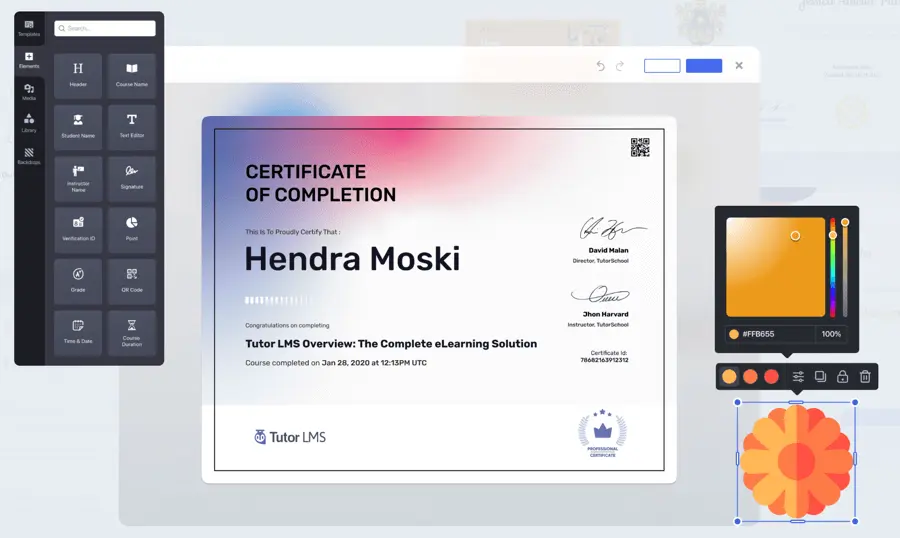
Task: Select the Hendra Moski student name
Action: (352, 259)
